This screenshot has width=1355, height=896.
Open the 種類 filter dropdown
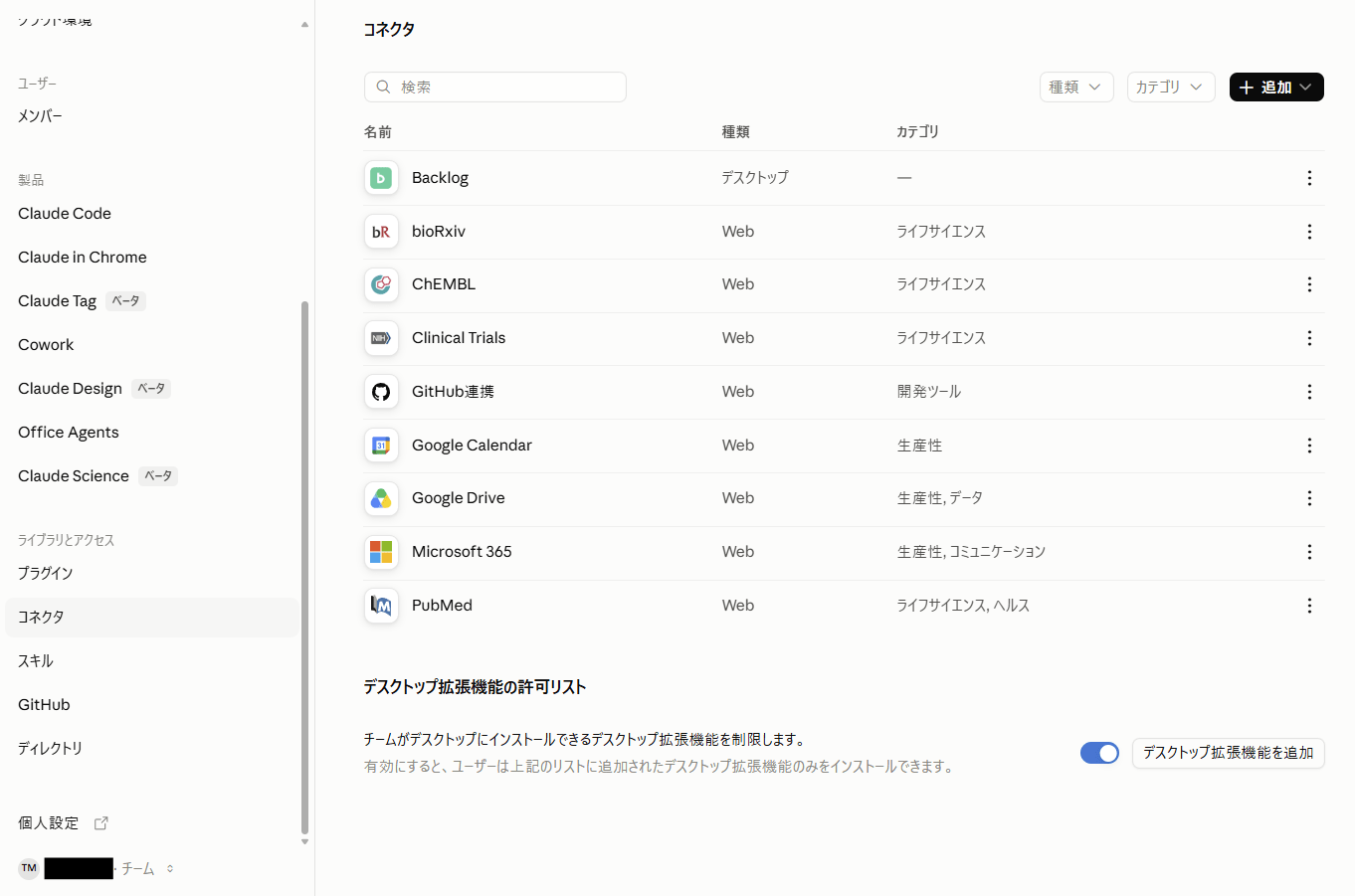click(1076, 88)
